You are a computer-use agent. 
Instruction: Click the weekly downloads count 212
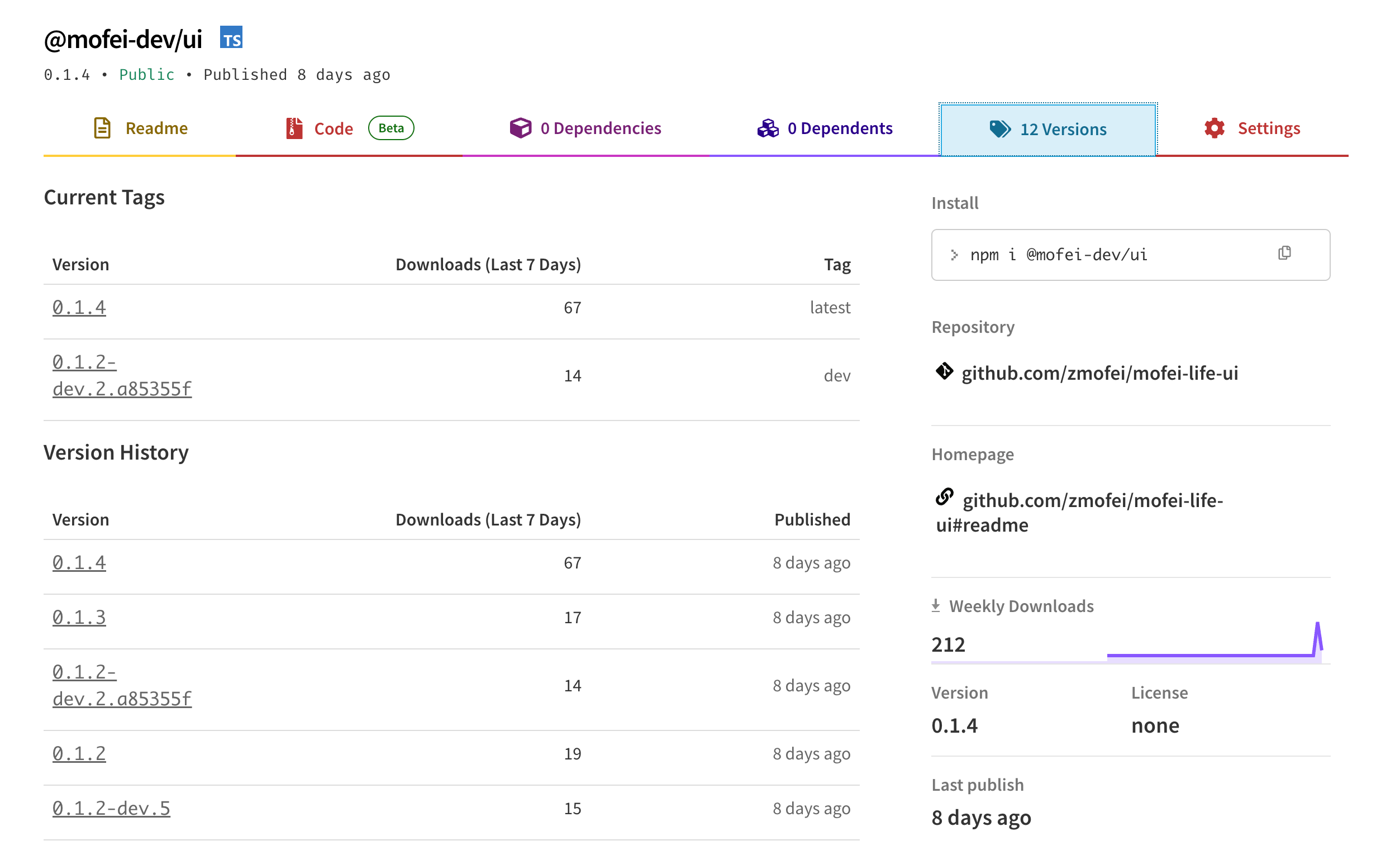[x=948, y=644]
